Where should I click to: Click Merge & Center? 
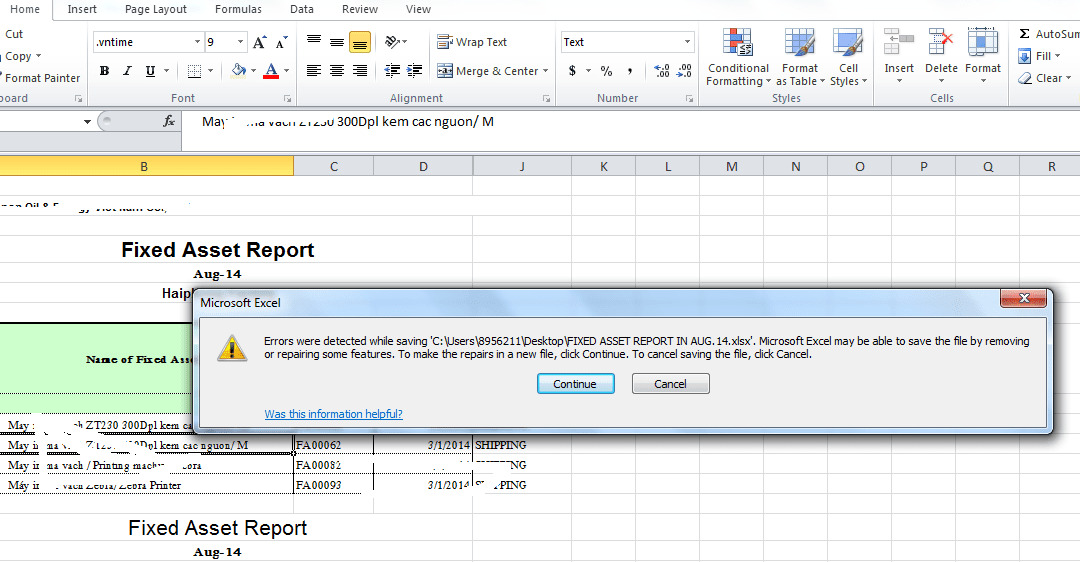pyautogui.click(x=487, y=71)
